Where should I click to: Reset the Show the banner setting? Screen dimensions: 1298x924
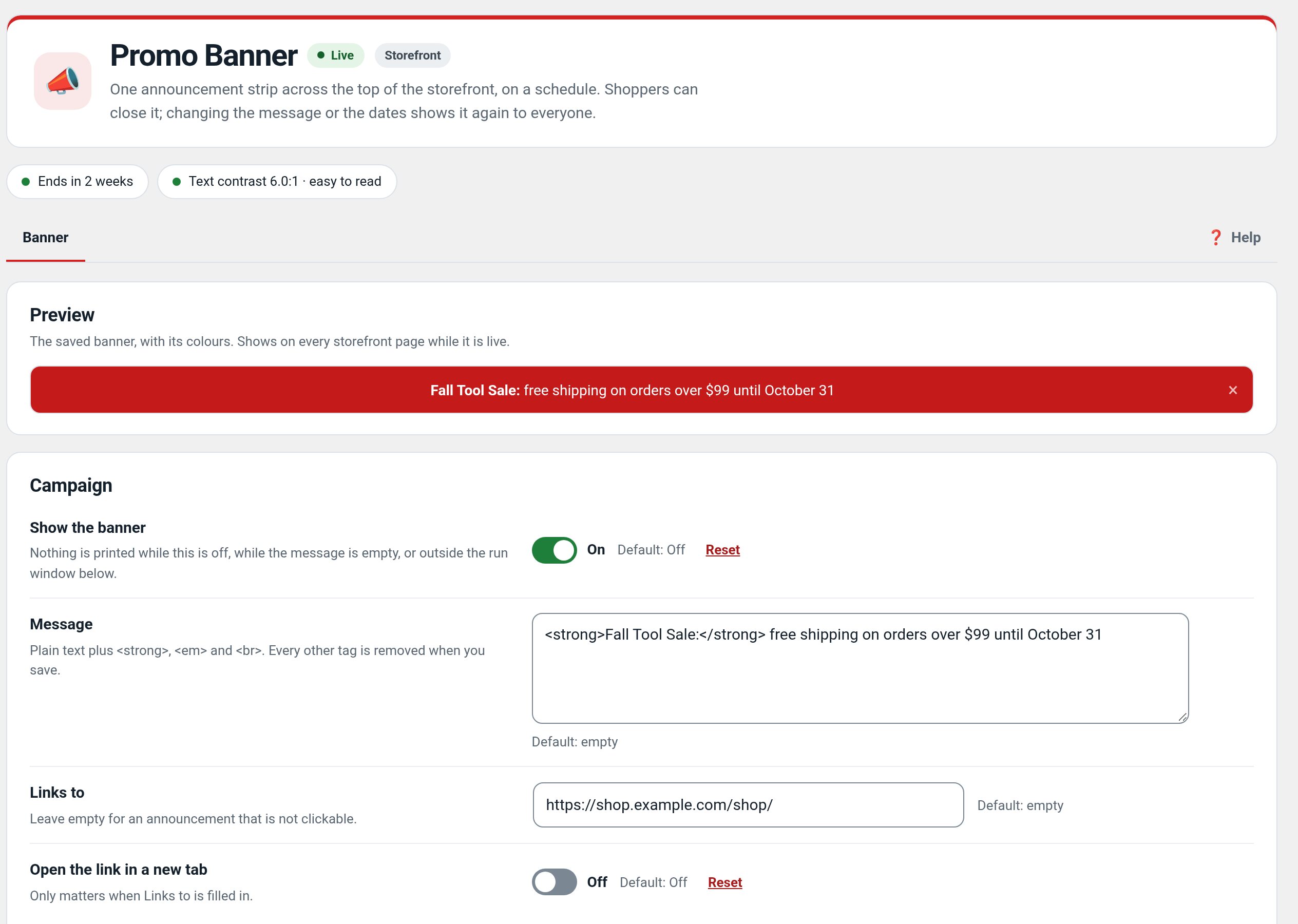pyautogui.click(x=723, y=550)
